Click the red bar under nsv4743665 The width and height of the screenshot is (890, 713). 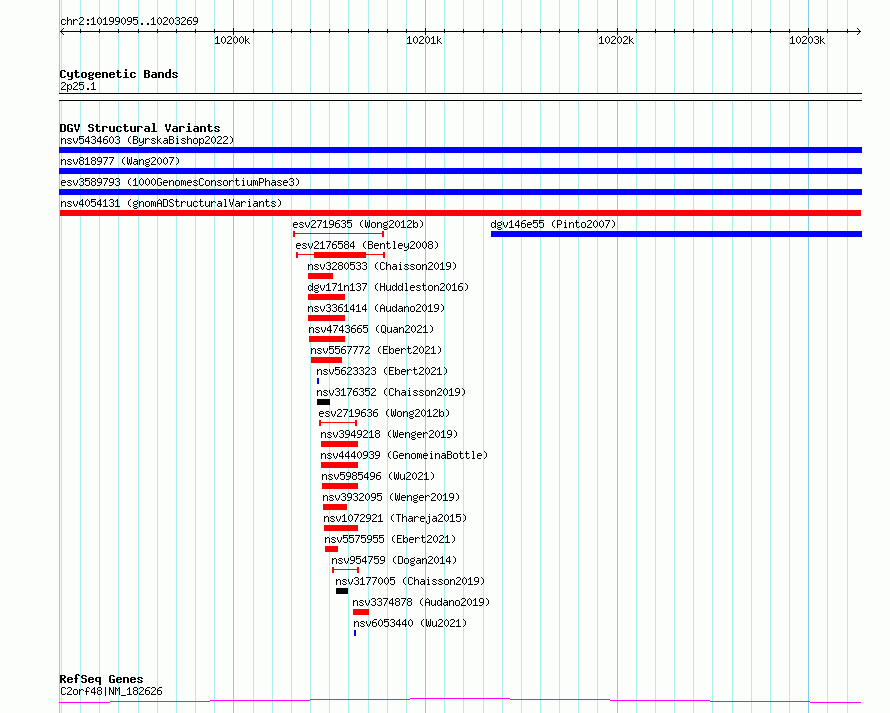327,339
